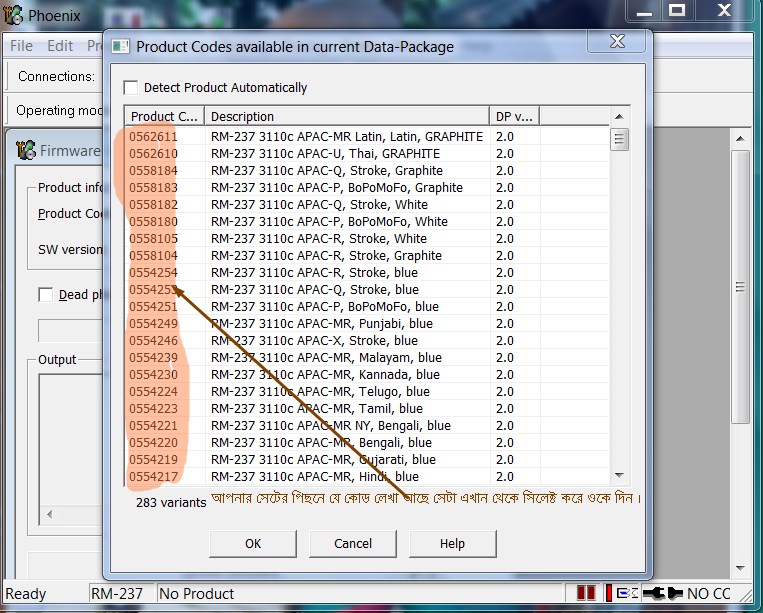
Task: Cancel the Product Codes dialog
Action: pyautogui.click(x=353, y=543)
